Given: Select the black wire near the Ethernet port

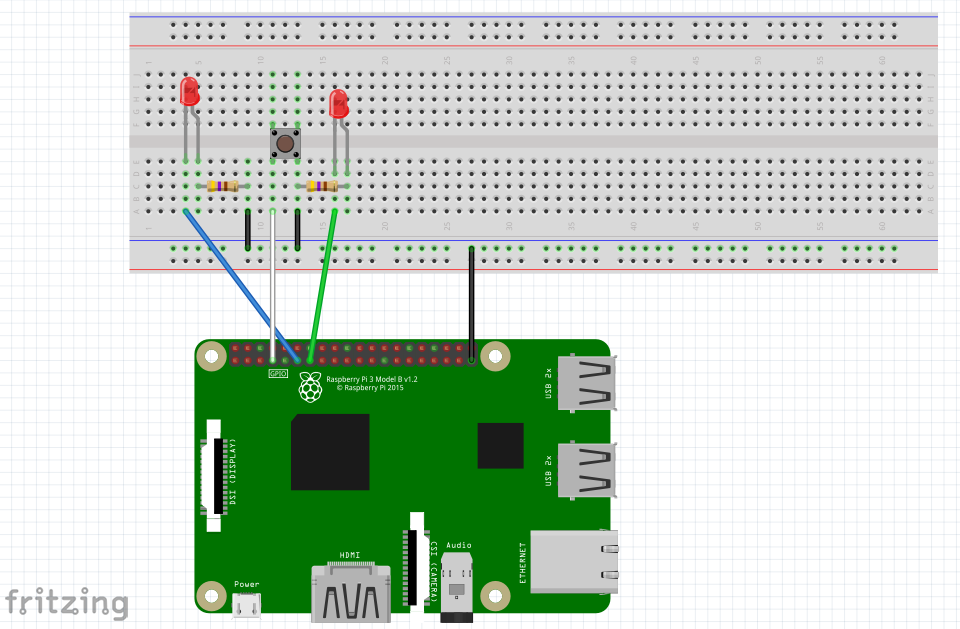Looking at the screenshot, I should point(470,300).
